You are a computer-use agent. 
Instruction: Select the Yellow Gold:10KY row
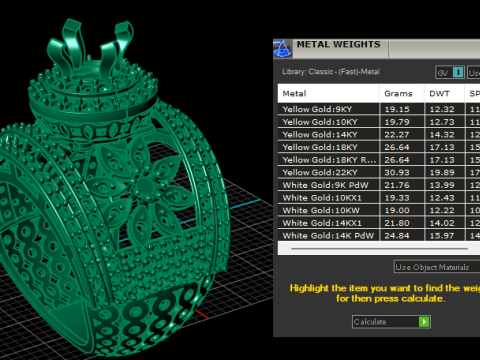tap(379, 122)
